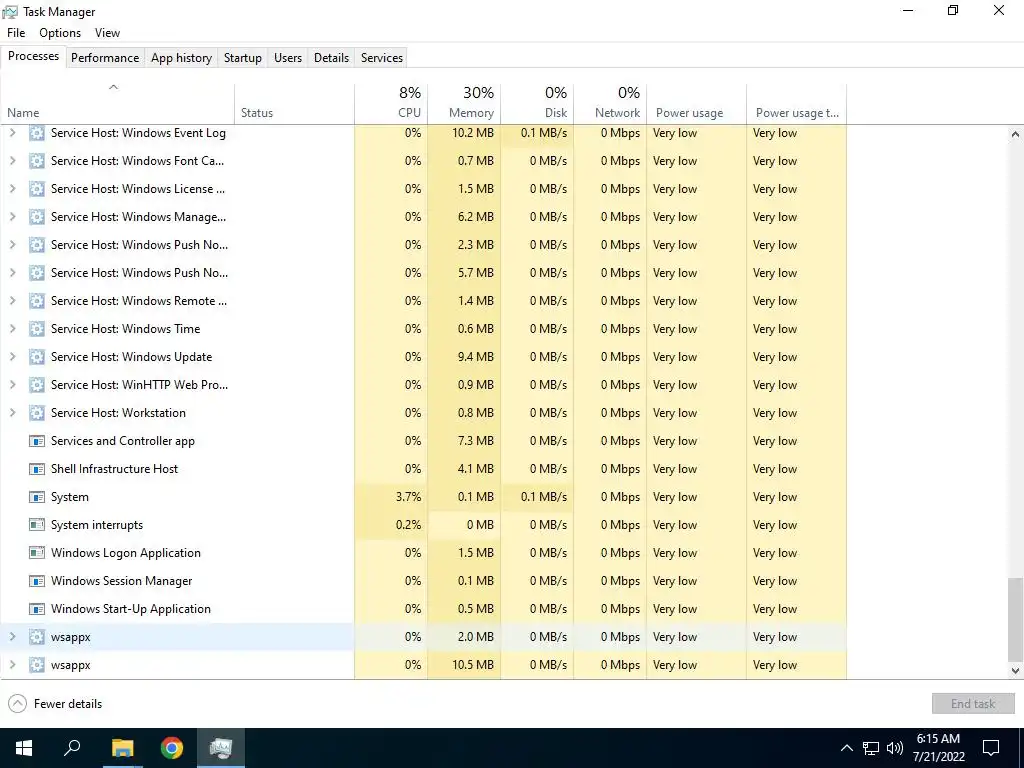The width and height of the screenshot is (1024, 768).
Task: Open the network tray icon
Action: pyautogui.click(x=871, y=748)
